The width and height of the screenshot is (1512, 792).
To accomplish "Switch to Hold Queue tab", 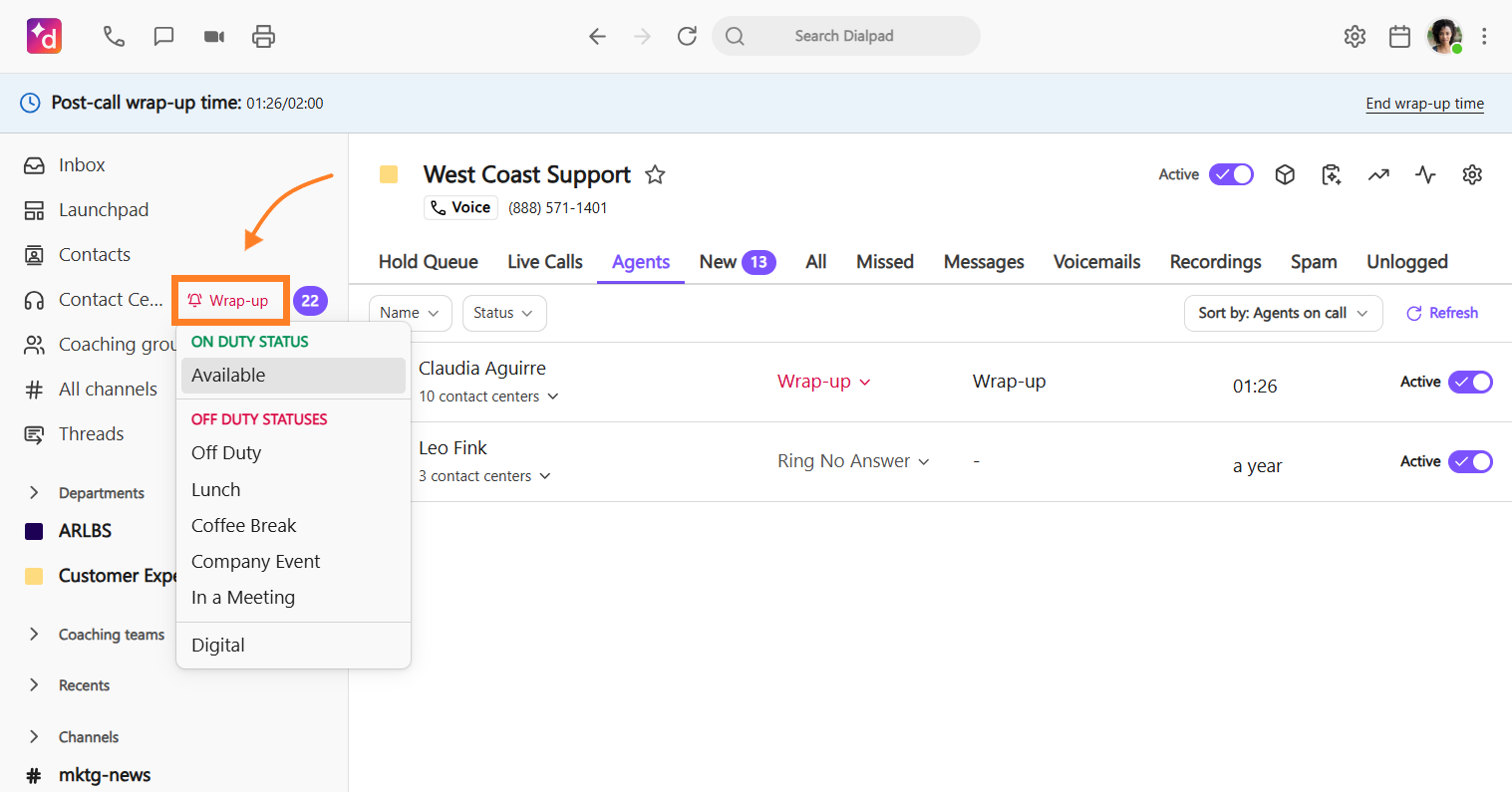I will coord(429,262).
